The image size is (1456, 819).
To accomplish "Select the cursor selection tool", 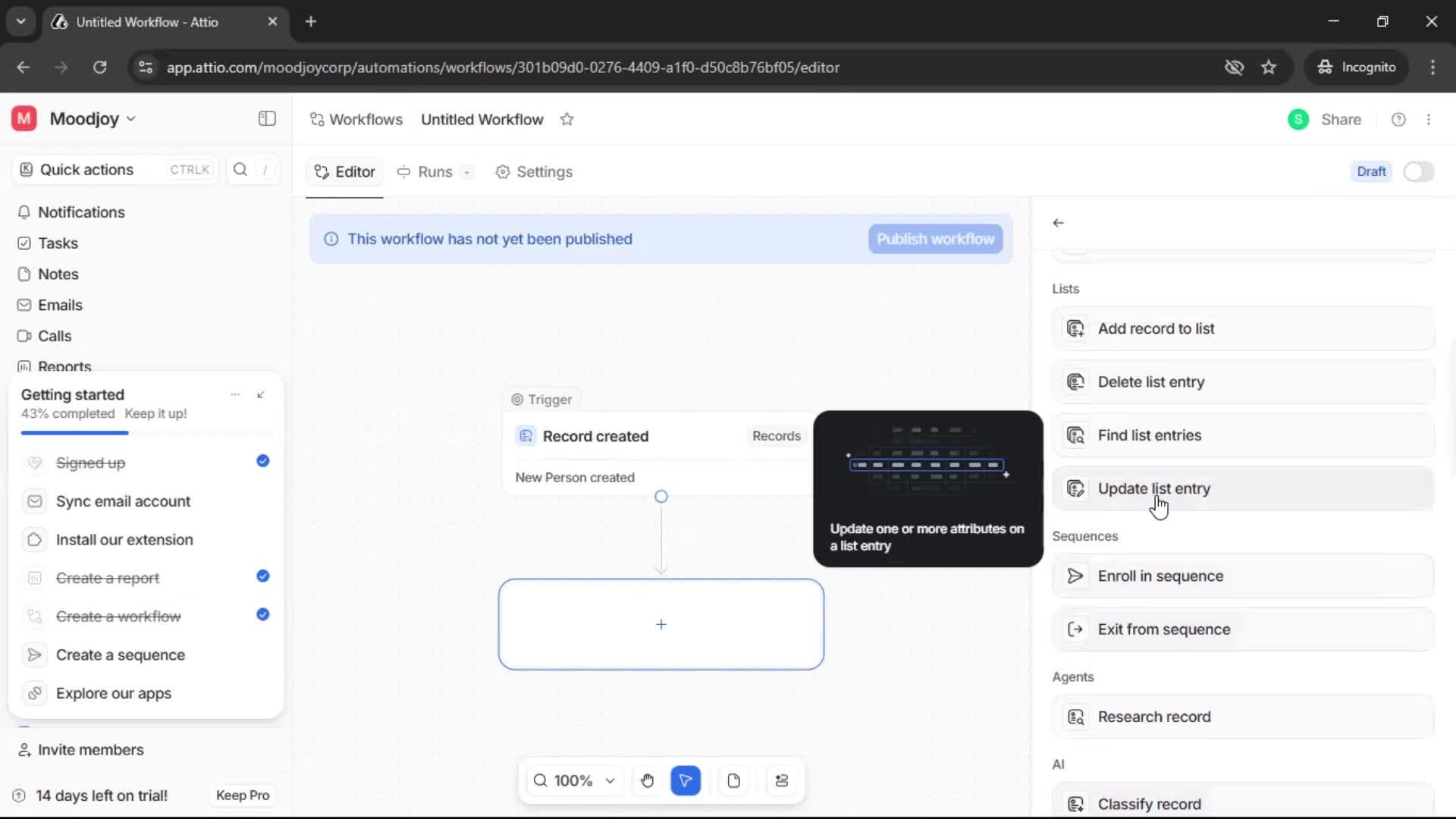I will pos(686,780).
